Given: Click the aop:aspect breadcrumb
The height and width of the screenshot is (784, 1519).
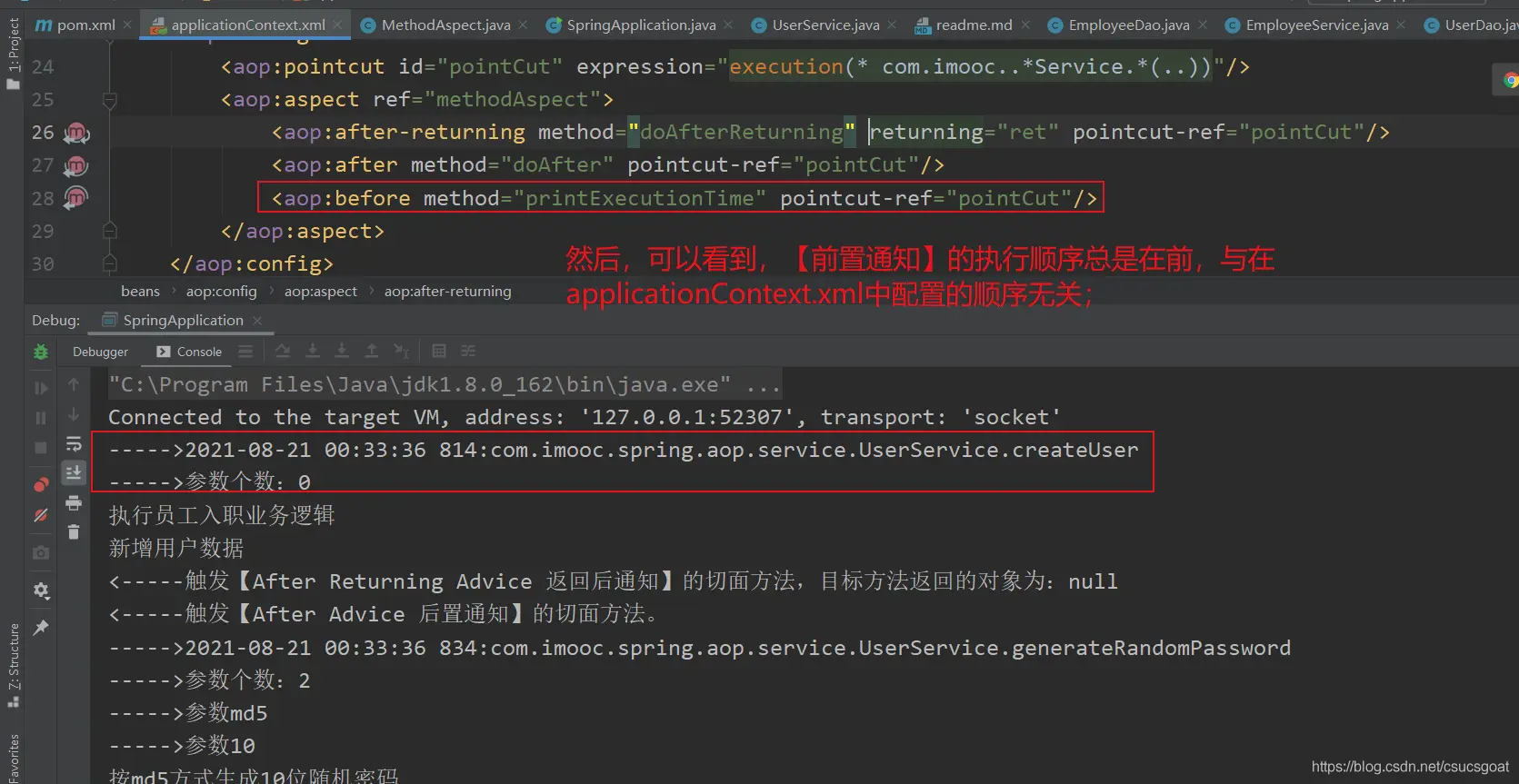Looking at the screenshot, I should tap(321, 291).
